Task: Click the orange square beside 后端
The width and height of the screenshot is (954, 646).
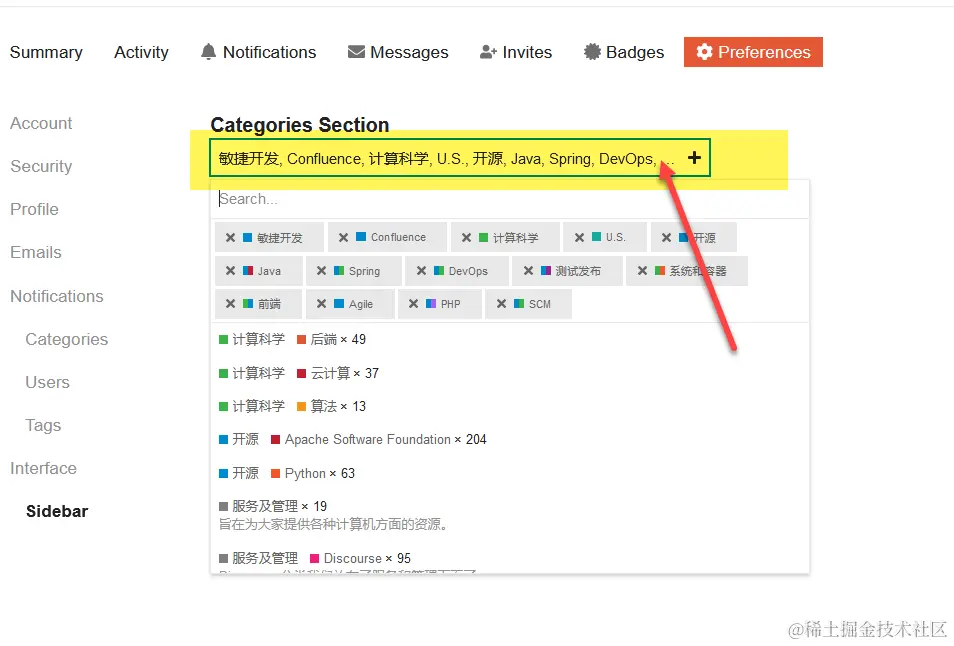Action: pos(301,339)
